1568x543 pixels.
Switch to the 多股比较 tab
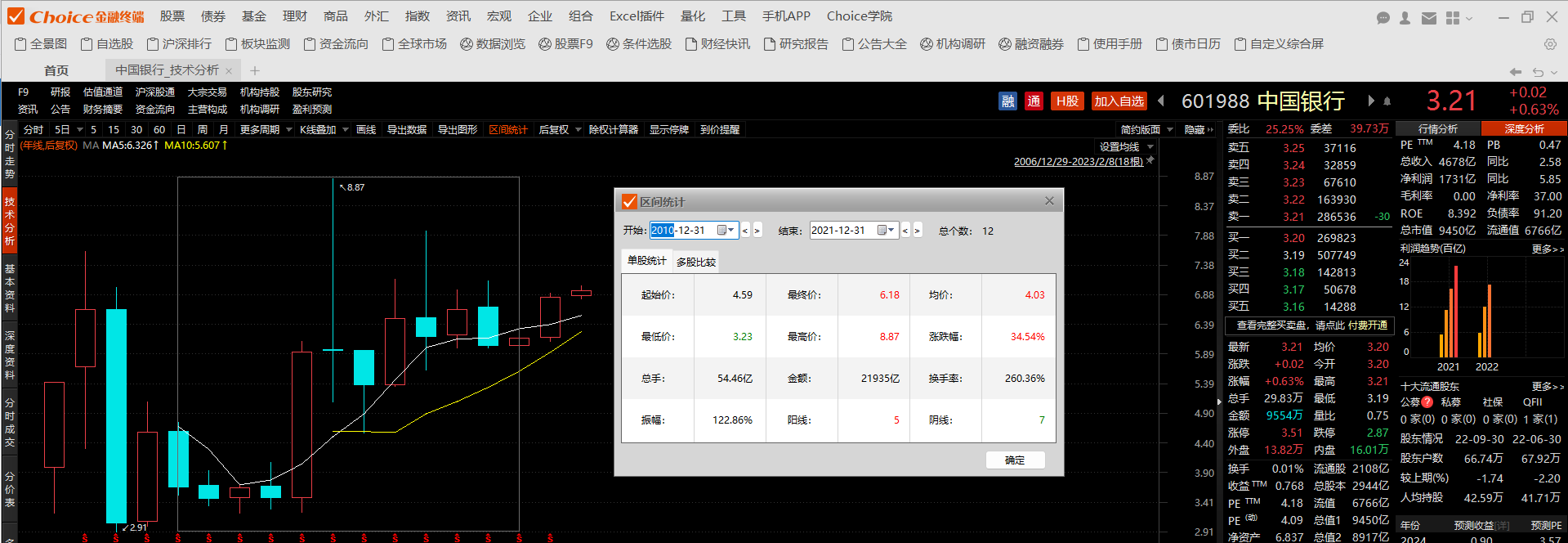tap(696, 263)
